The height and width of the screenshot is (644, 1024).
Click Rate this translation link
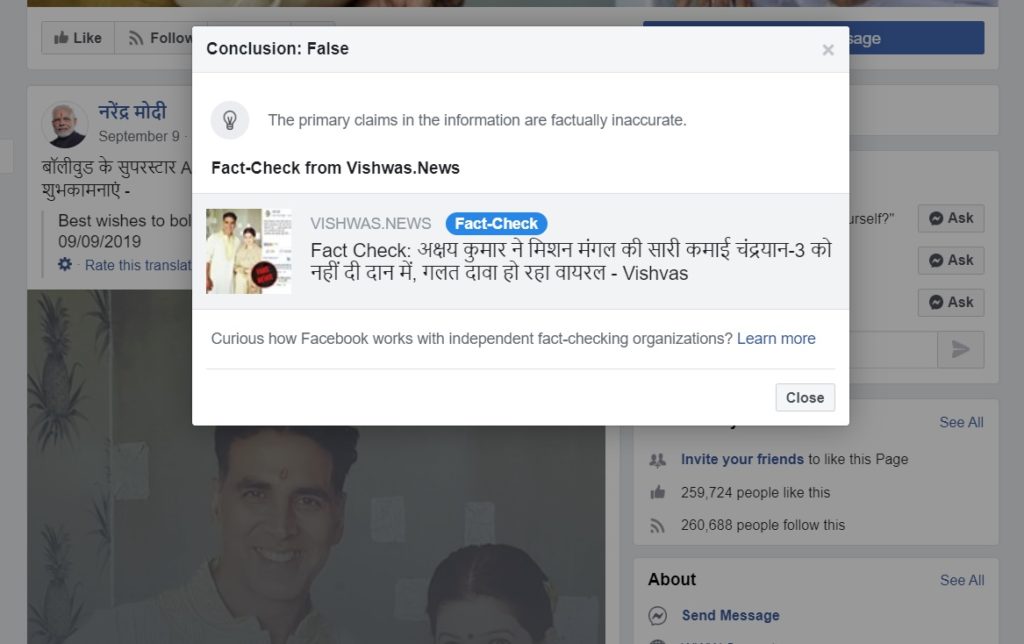[x=138, y=265]
